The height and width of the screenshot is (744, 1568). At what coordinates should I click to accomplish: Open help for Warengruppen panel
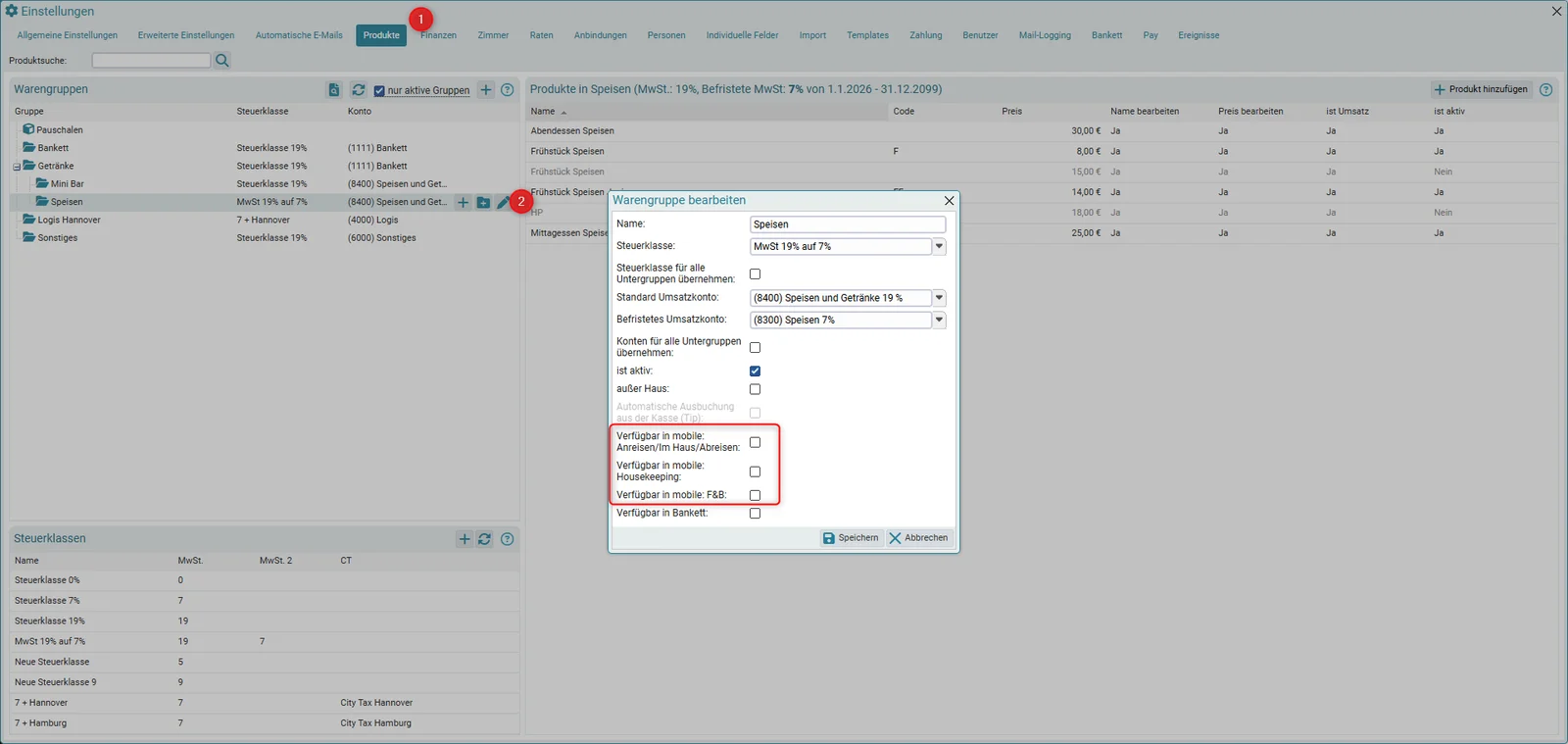(508, 89)
